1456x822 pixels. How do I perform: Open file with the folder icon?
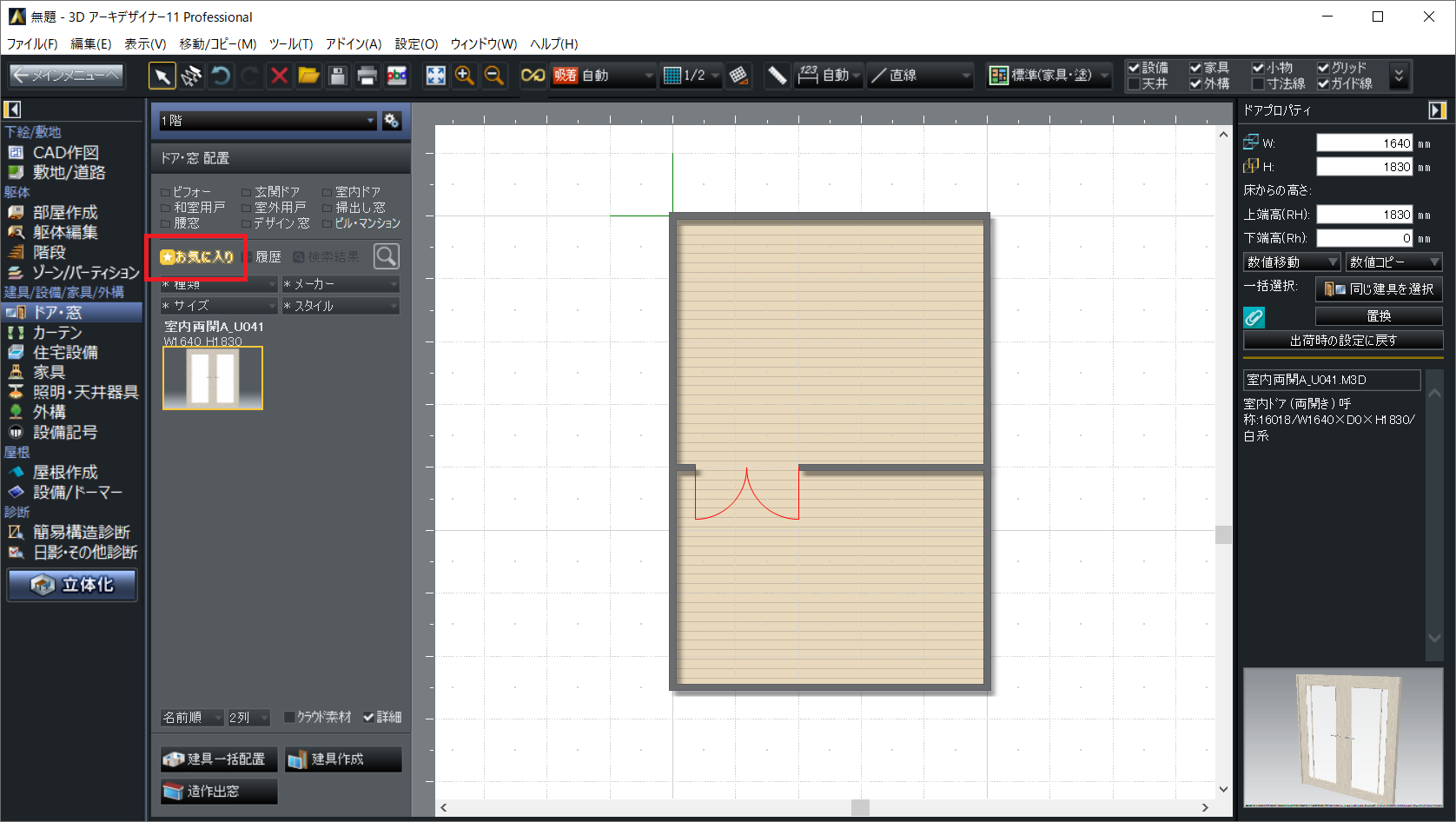tap(308, 76)
